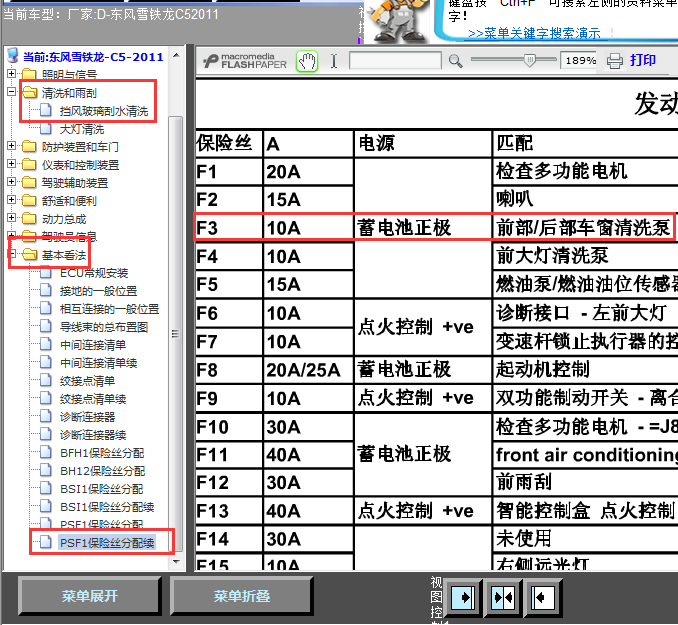Expand the 动力总成 tree node
The height and width of the screenshot is (625, 678).
12,218
